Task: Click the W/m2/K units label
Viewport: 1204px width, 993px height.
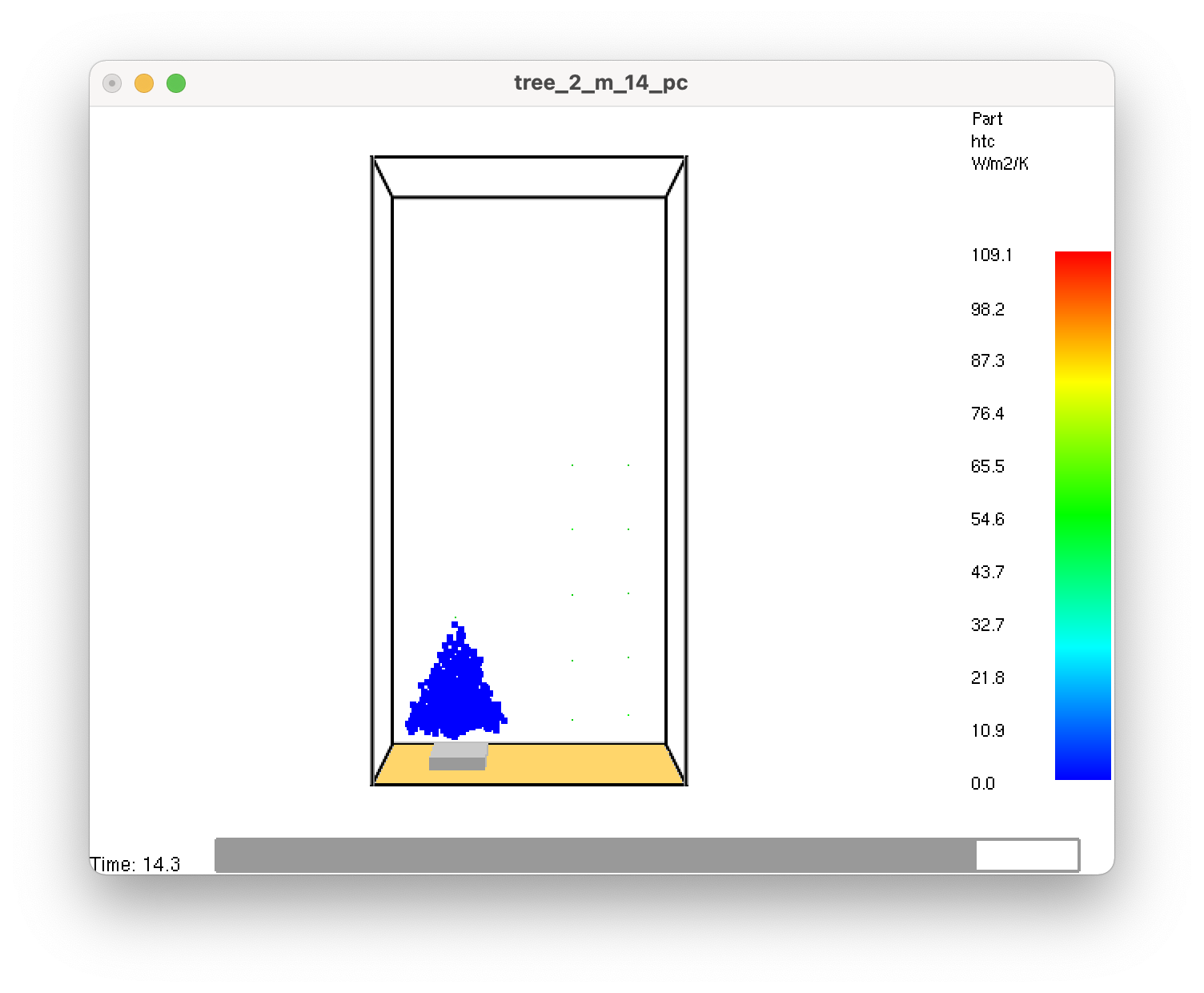Action: tap(1000, 164)
